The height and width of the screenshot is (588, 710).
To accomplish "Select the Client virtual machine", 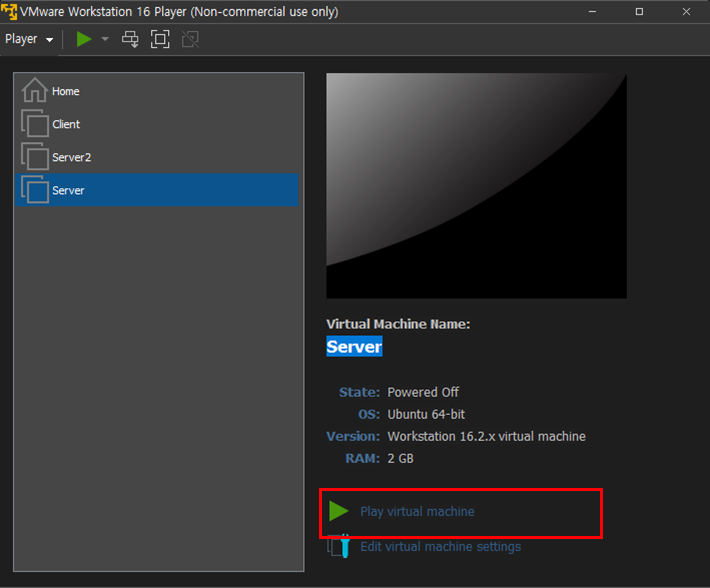I will point(157,124).
